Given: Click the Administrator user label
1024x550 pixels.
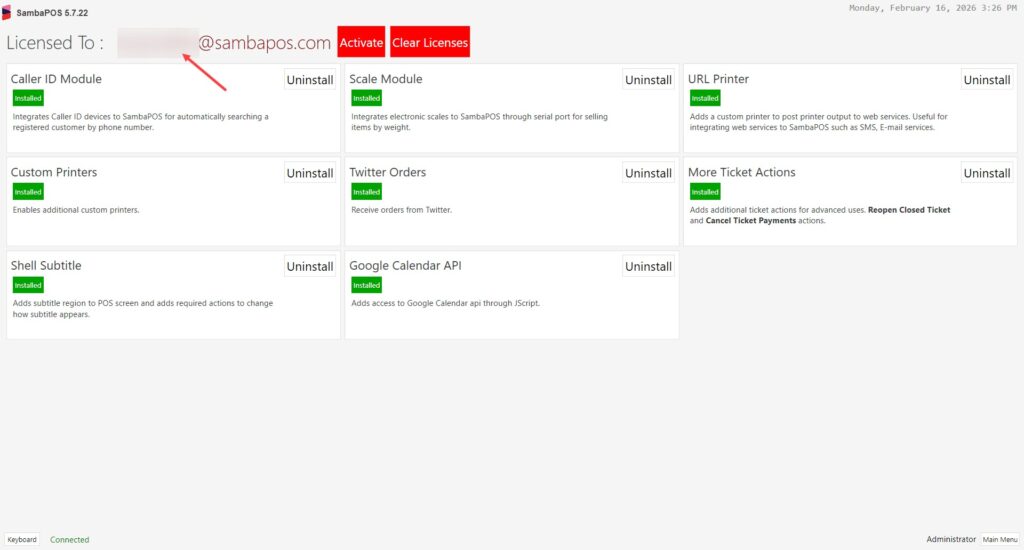Looking at the screenshot, I should pyautogui.click(x=950, y=540).
